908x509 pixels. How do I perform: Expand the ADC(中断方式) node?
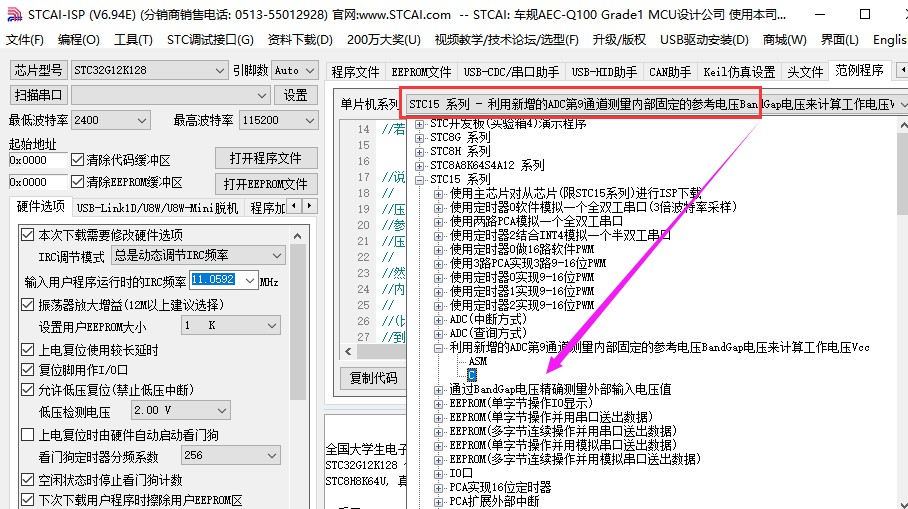tap(438, 320)
